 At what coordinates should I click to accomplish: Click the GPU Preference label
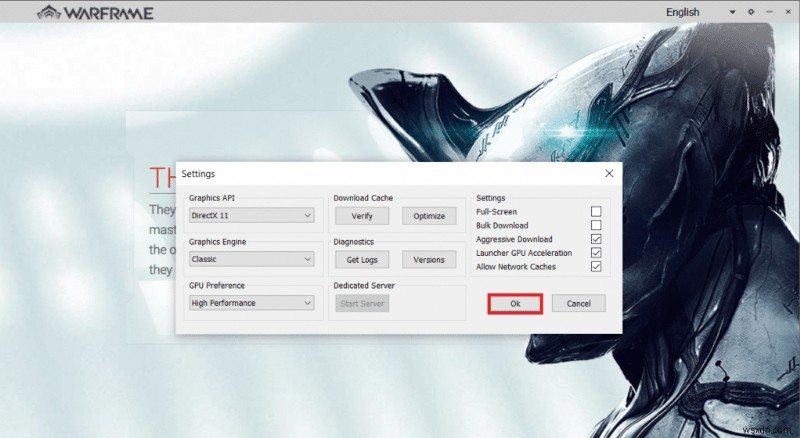point(217,286)
